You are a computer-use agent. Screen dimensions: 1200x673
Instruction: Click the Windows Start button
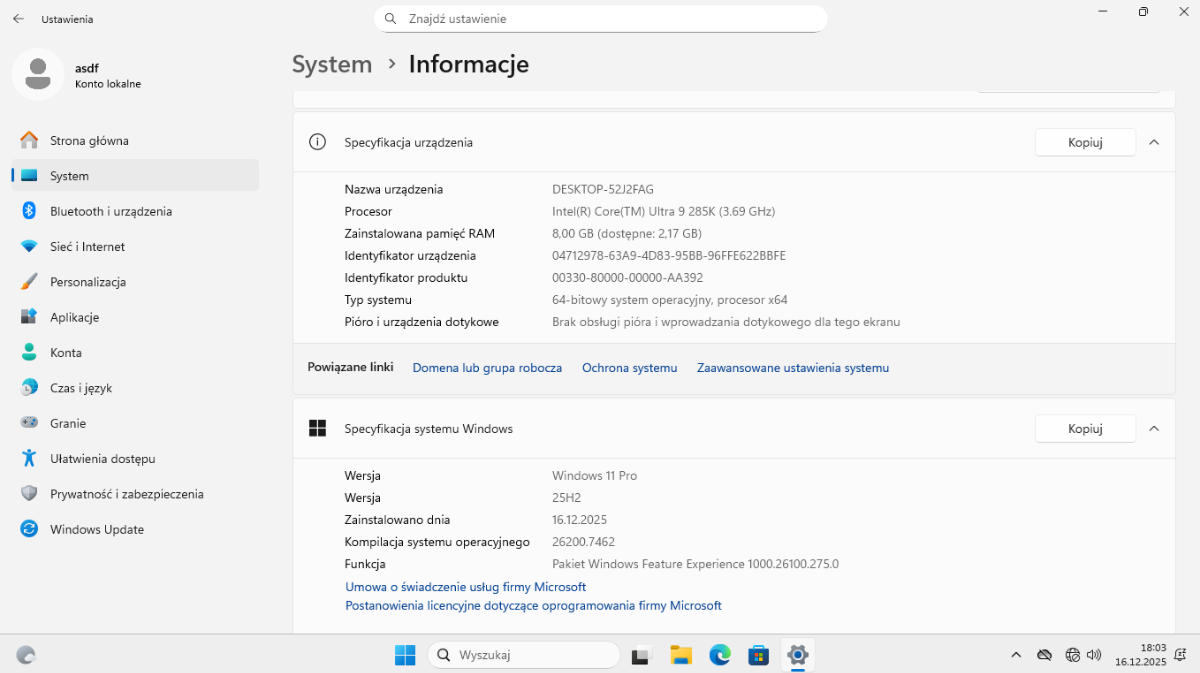click(x=405, y=655)
